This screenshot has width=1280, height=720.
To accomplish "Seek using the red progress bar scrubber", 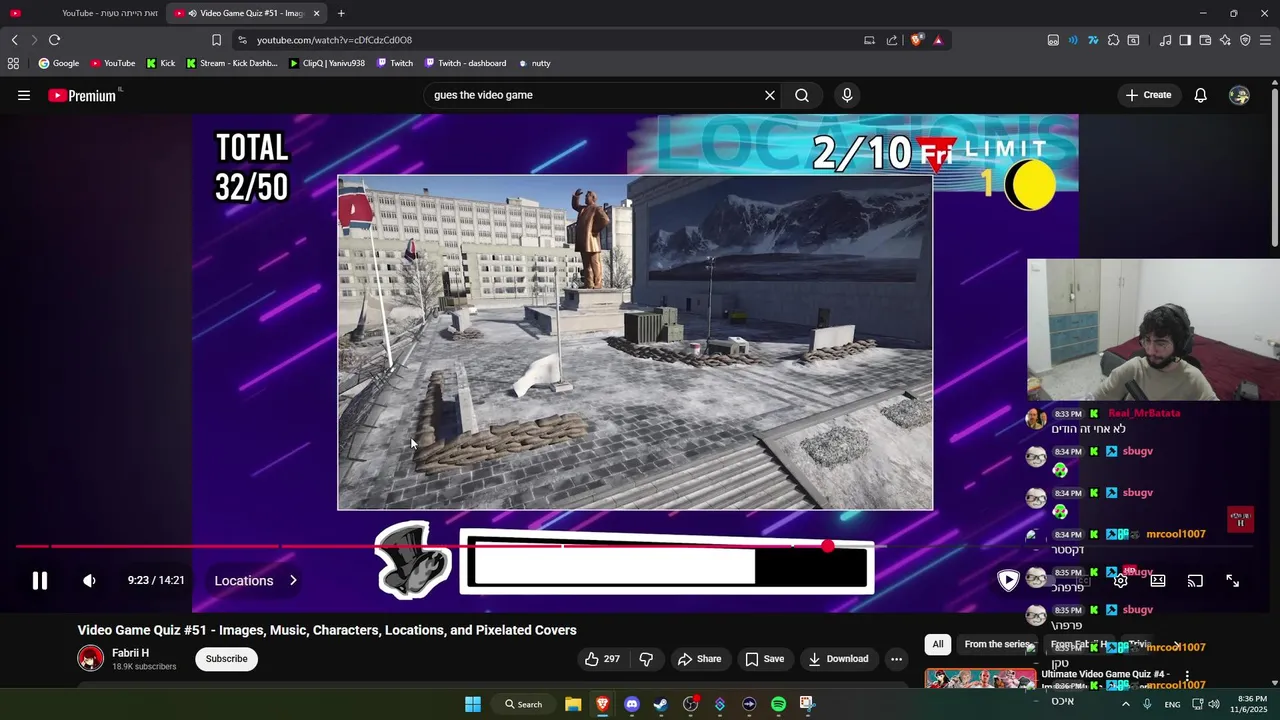I will click(x=828, y=546).
